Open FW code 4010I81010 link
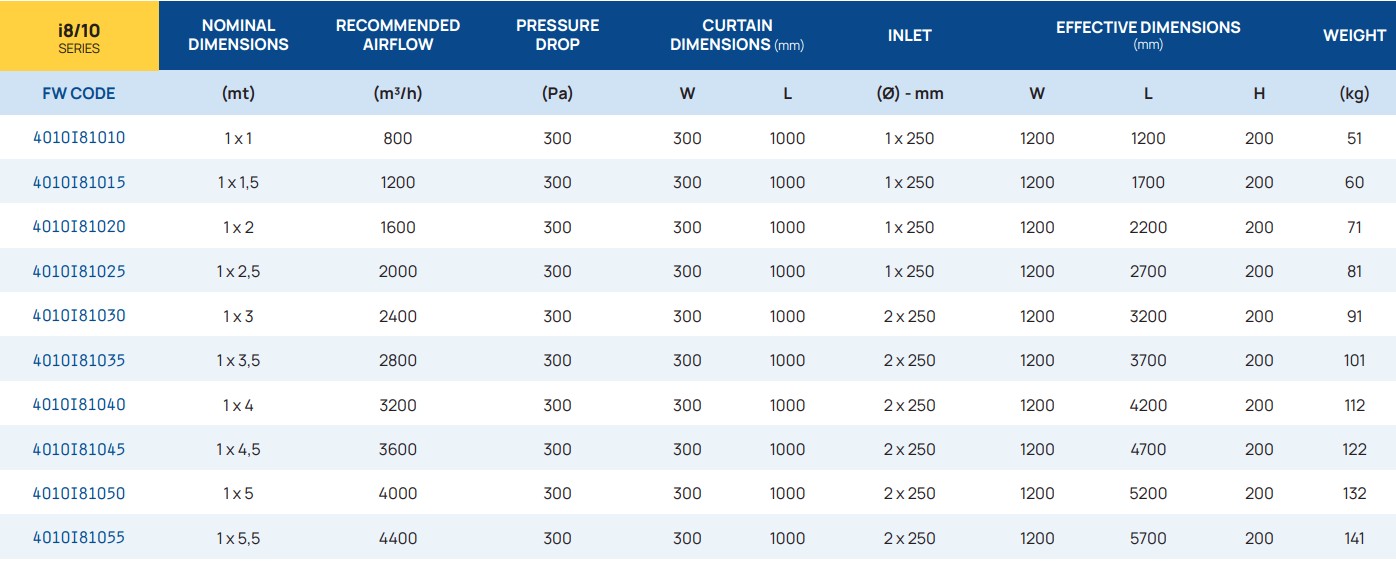Viewport: 1396px width, 561px height. (x=79, y=138)
